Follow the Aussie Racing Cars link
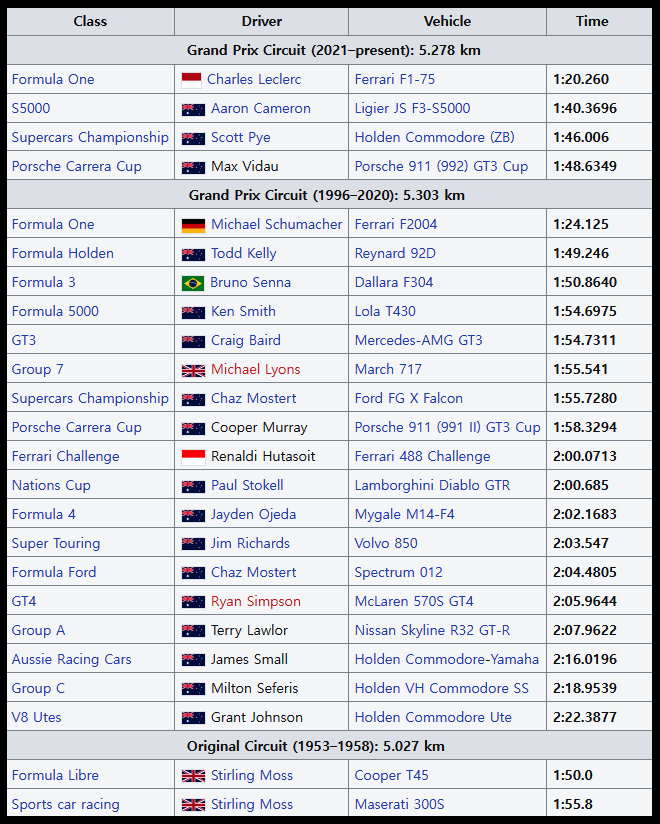Image resolution: width=660 pixels, height=824 pixels. click(71, 659)
